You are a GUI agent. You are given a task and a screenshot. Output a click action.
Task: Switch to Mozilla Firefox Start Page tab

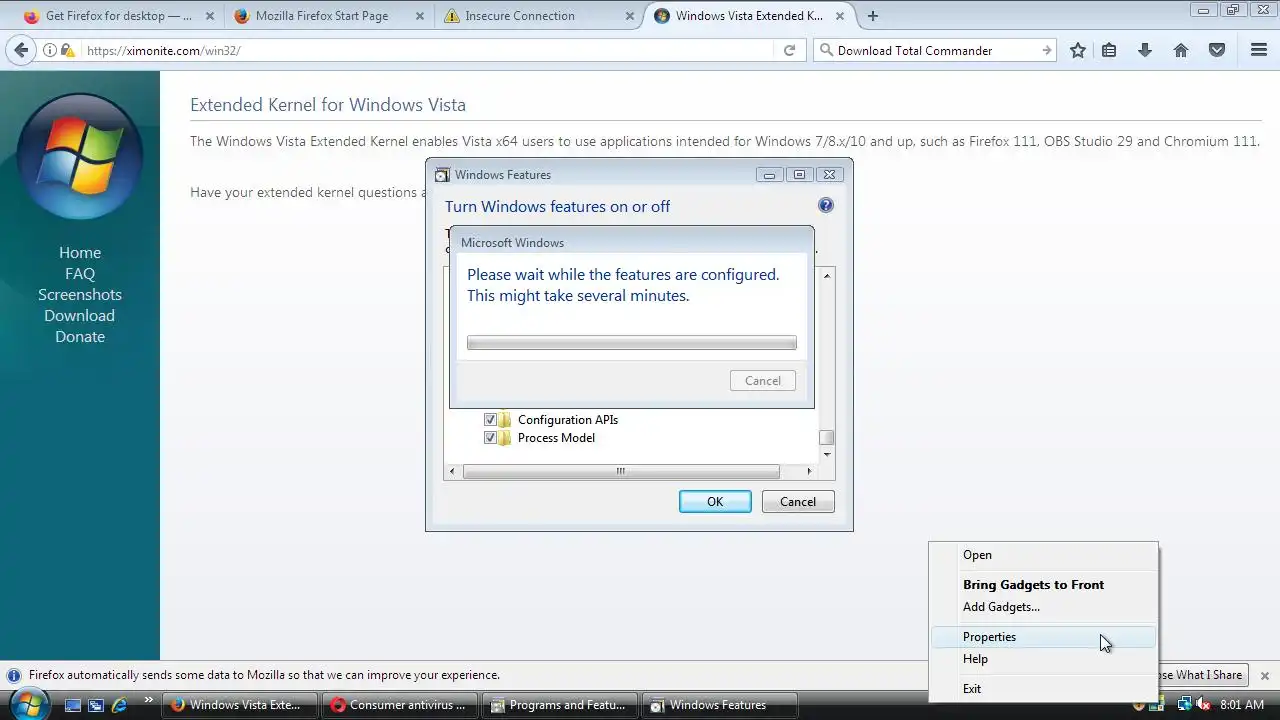pyautogui.click(x=326, y=16)
